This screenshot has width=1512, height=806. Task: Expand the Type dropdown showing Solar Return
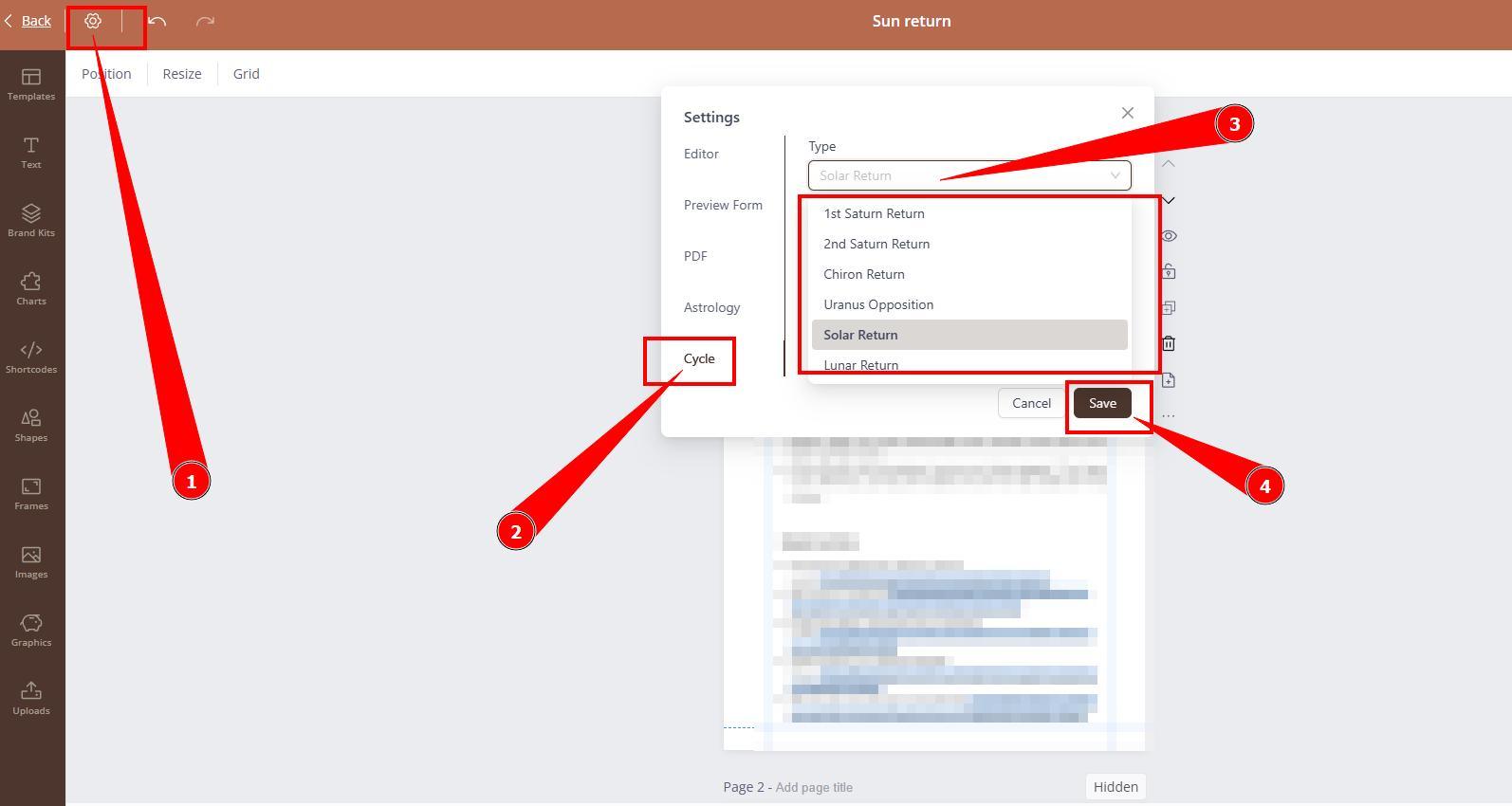click(x=968, y=175)
